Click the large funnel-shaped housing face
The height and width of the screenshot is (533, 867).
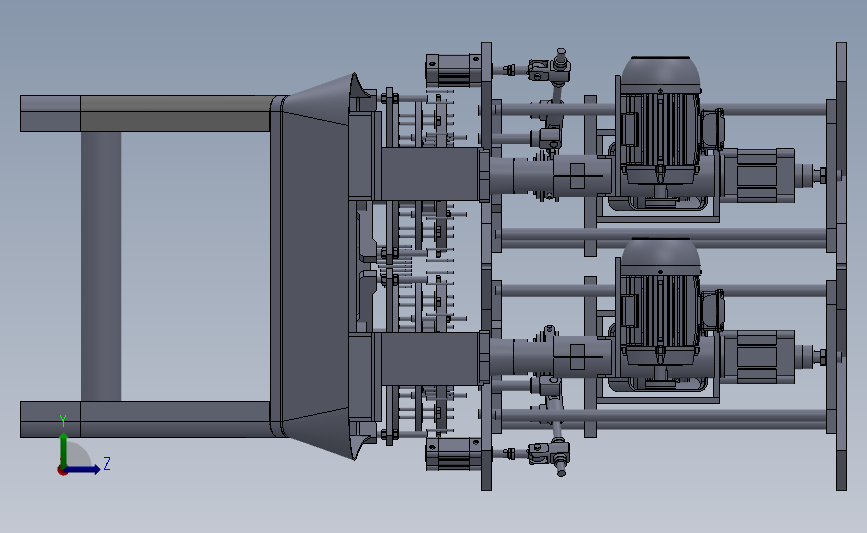[314, 266]
